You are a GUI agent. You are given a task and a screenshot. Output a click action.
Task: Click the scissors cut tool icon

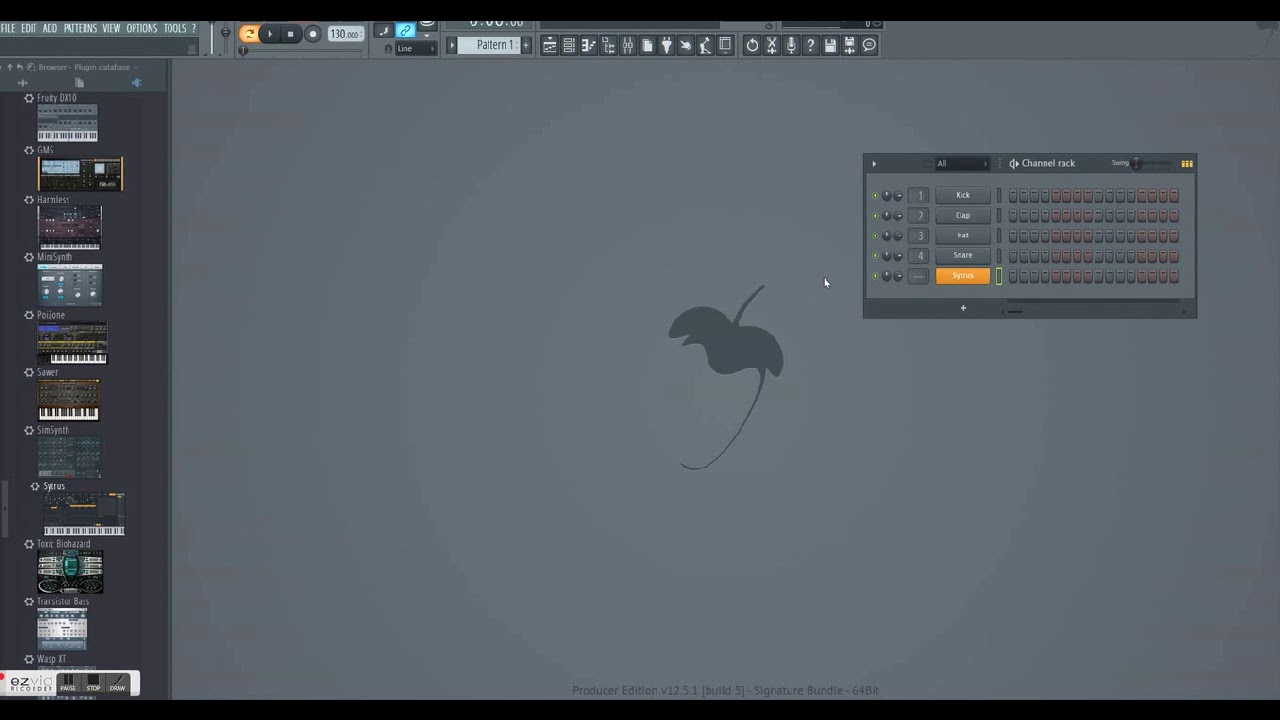(x=772, y=45)
